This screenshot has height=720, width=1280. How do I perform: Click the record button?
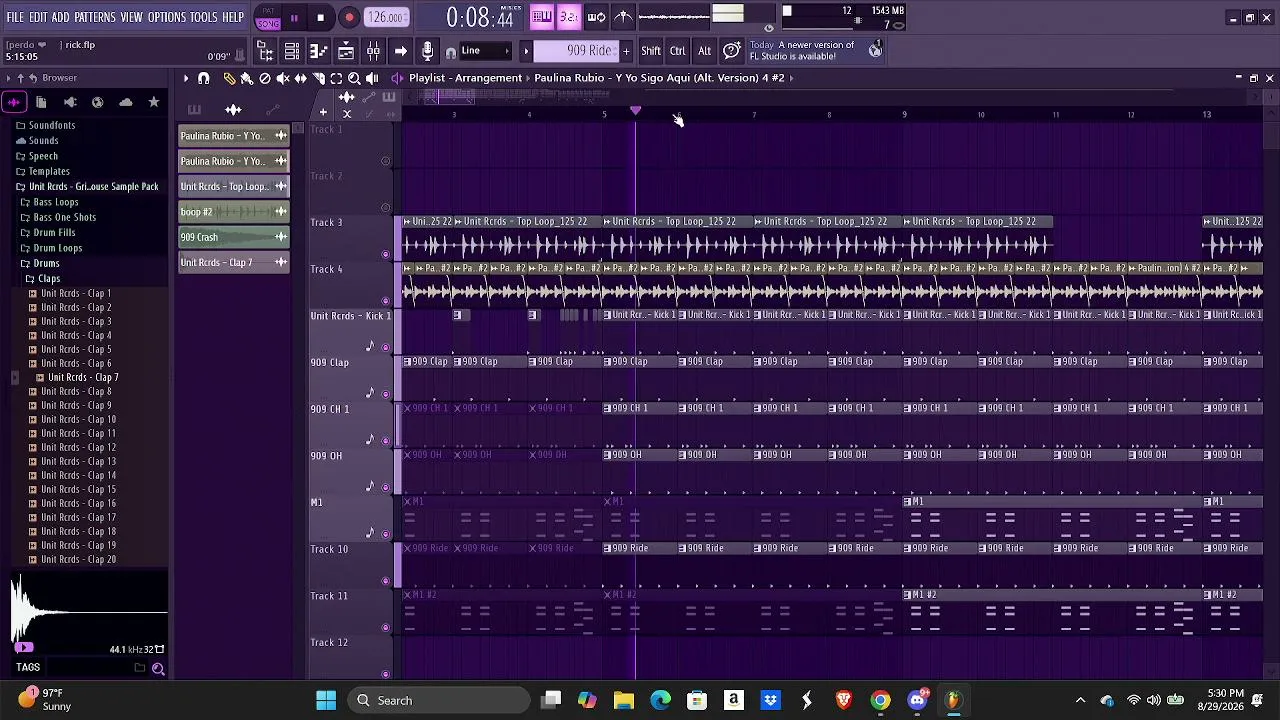[x=349, y=17]
